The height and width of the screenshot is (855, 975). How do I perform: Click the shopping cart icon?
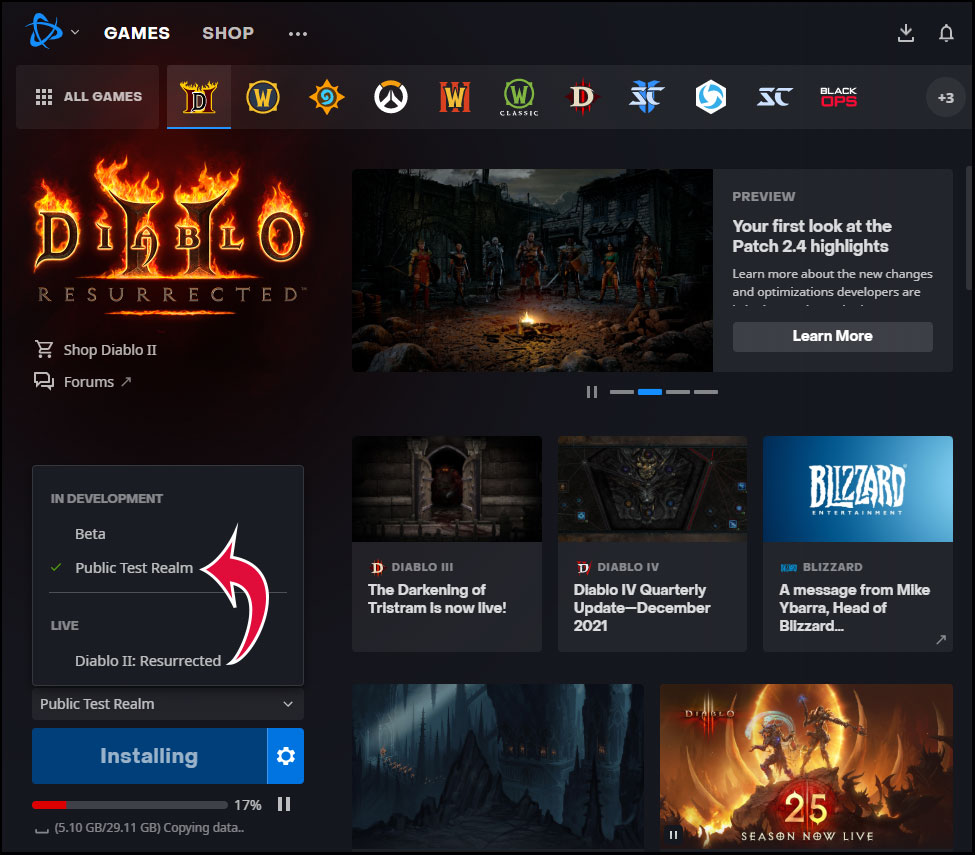[x=44, y=349]
